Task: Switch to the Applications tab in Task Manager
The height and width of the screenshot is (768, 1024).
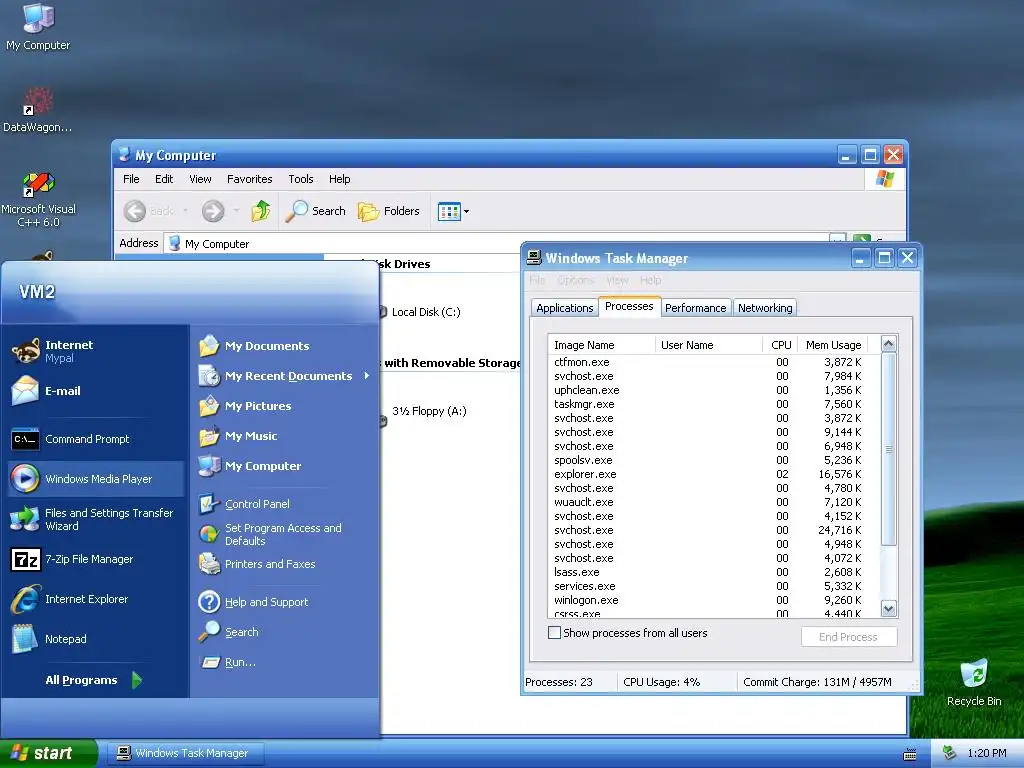Action: click(564, 308)
